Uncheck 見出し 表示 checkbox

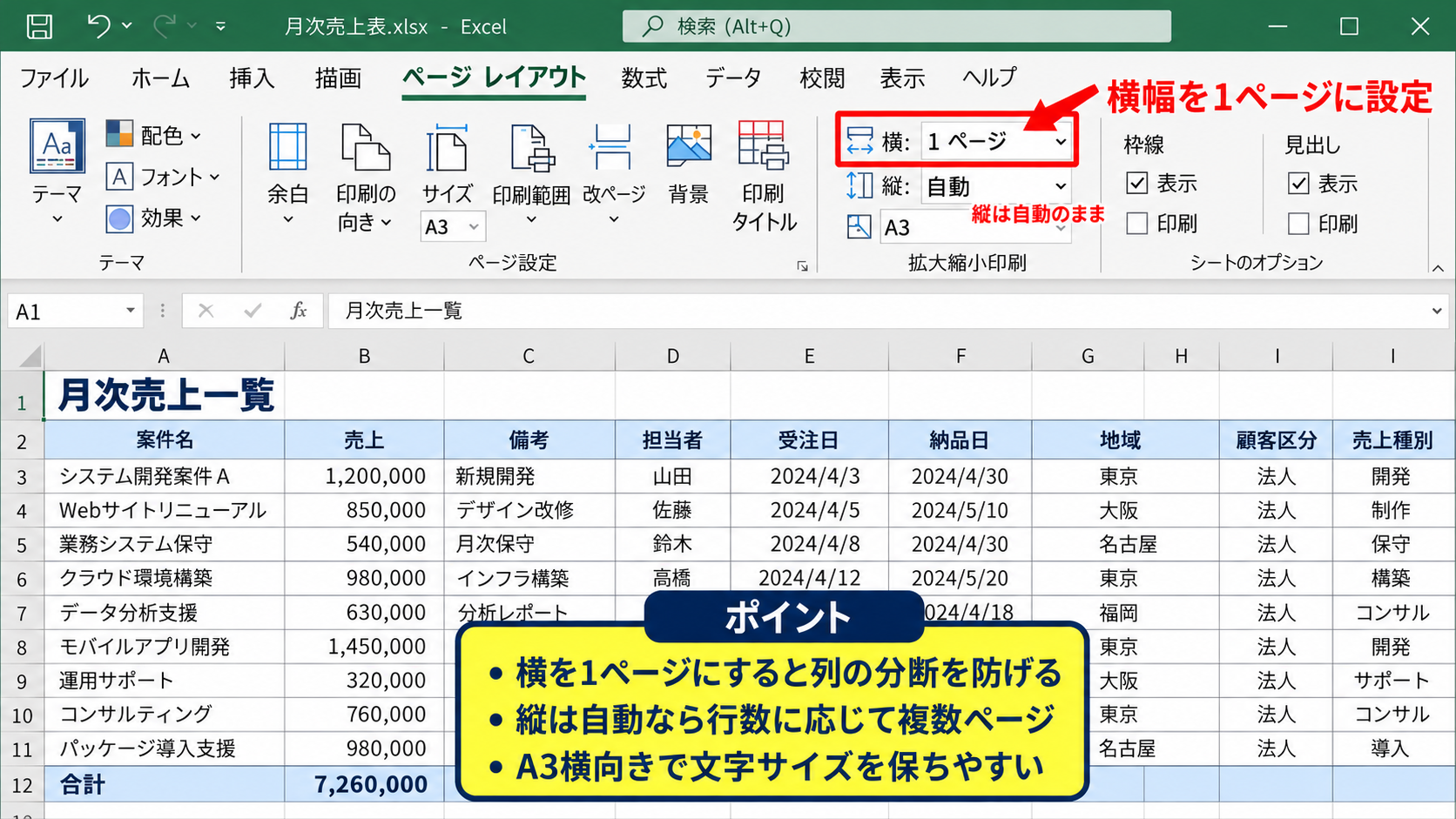coord(1298,183)
